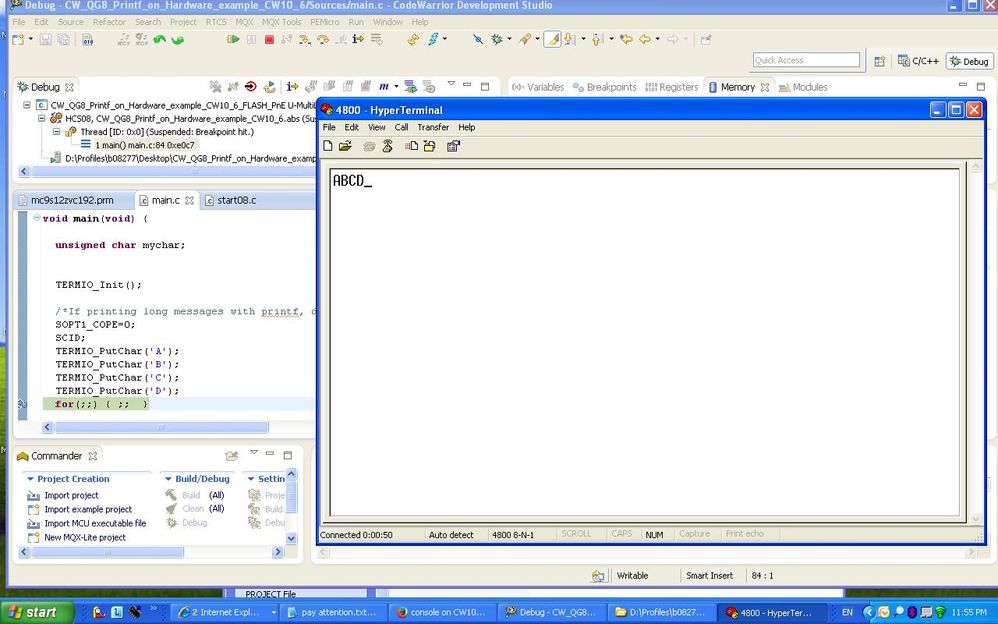Click the Debug perspective button
Viewport: 998px width, 624px height.
pos(969,61)
